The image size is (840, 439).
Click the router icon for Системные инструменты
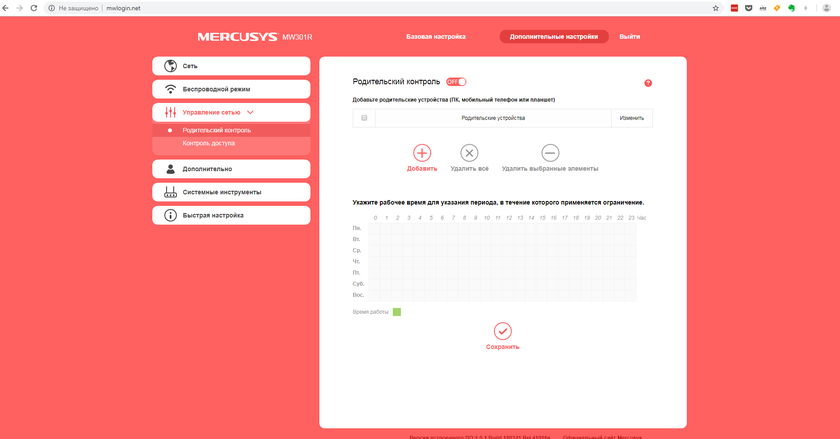pos(170,192)
